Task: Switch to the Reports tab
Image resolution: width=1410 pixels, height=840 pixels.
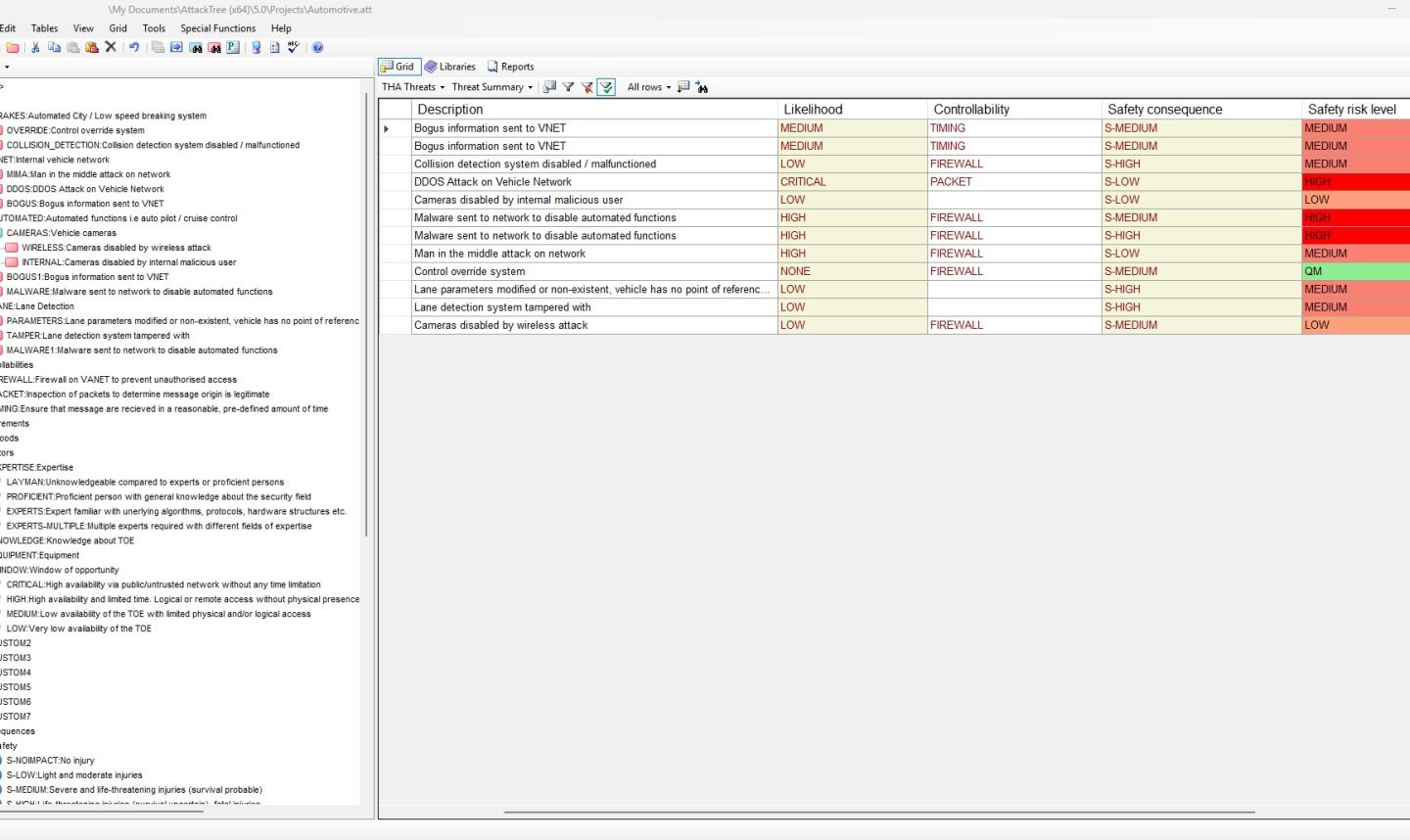Action: (510, 66)
